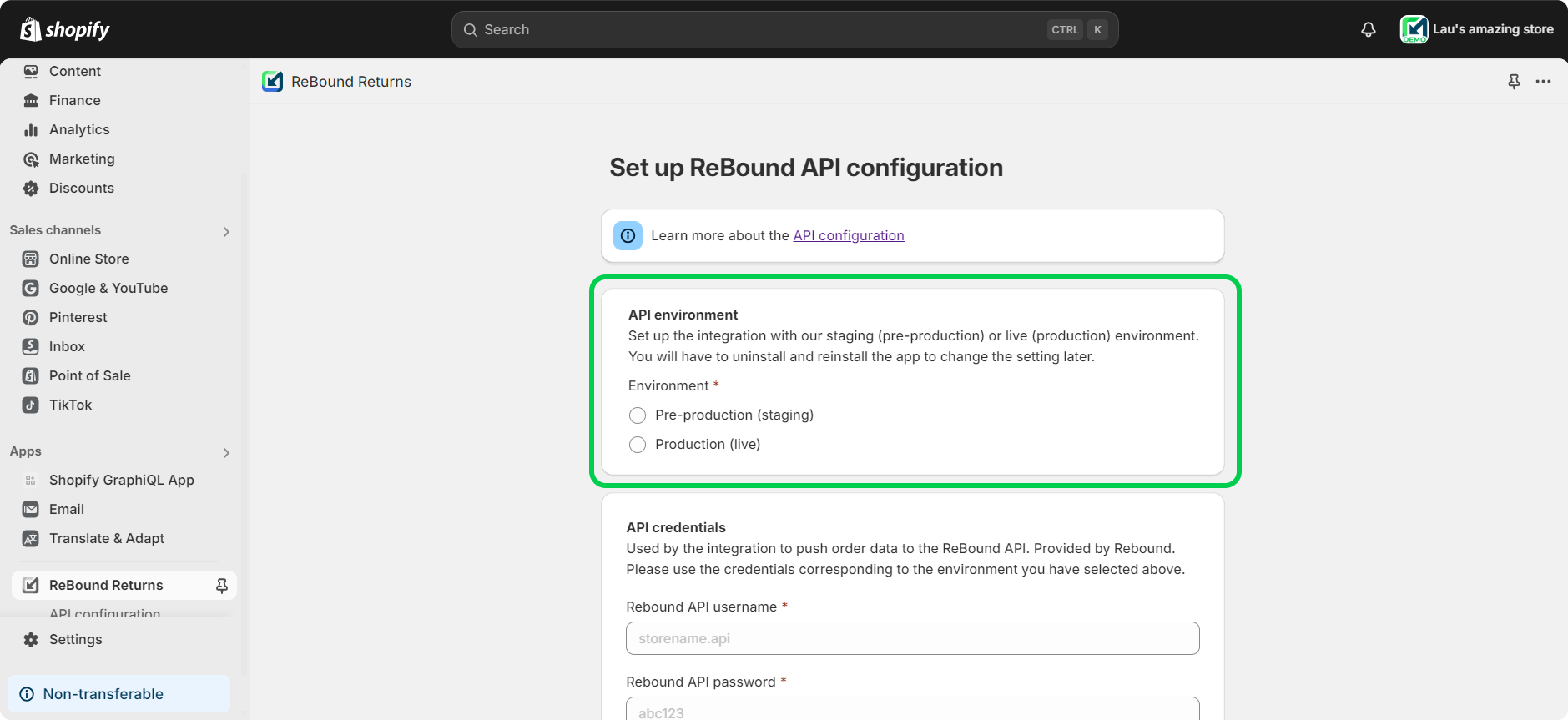
Task: Click the Discounts badge icon
Action: (x=31, y=189)
